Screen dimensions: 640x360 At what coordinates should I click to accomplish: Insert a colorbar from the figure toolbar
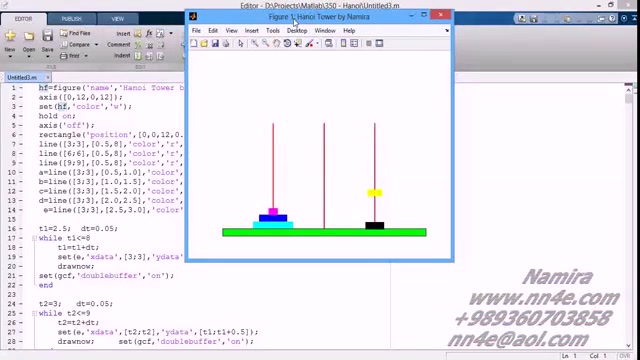point(343,43)
